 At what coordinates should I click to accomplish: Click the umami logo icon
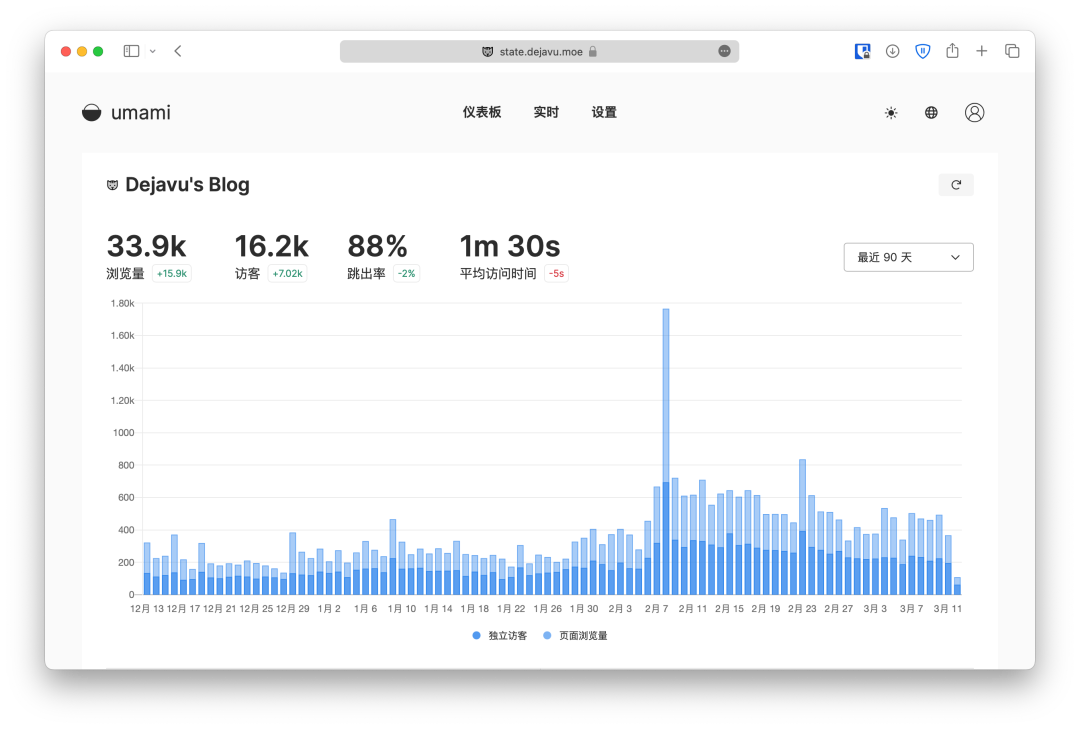pos(92,112)
